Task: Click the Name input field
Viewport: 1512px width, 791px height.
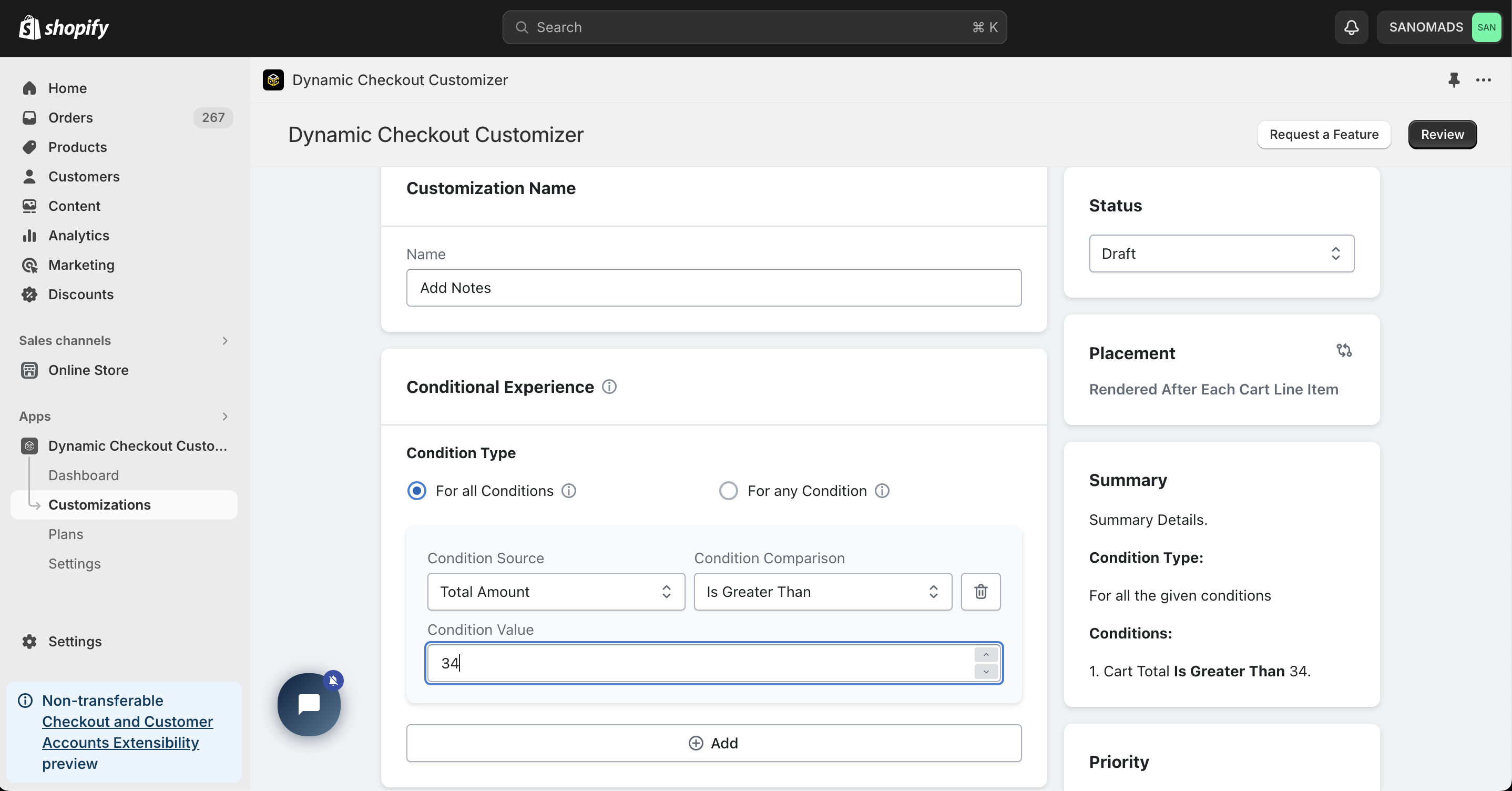Action: [x=714, y=288]
